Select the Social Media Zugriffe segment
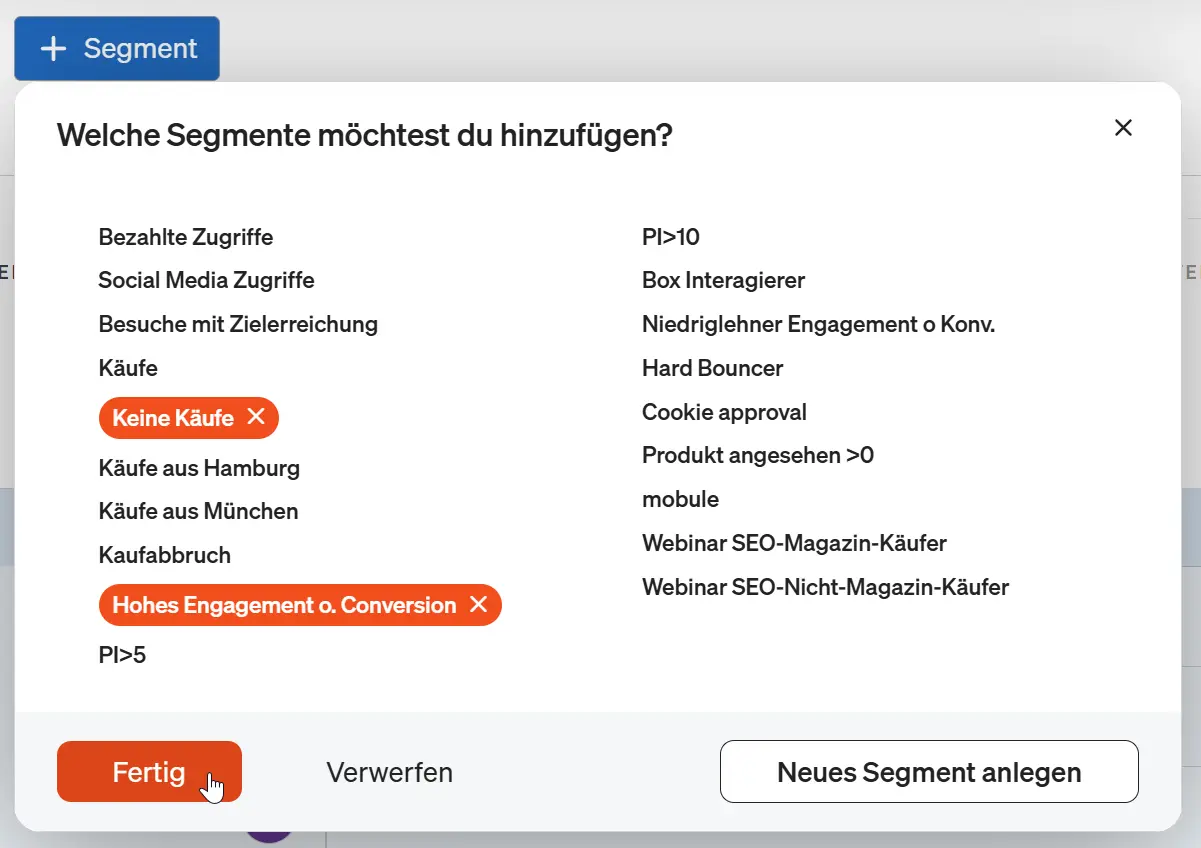This screenshot has width=1201, height=848. coord(206,280)
